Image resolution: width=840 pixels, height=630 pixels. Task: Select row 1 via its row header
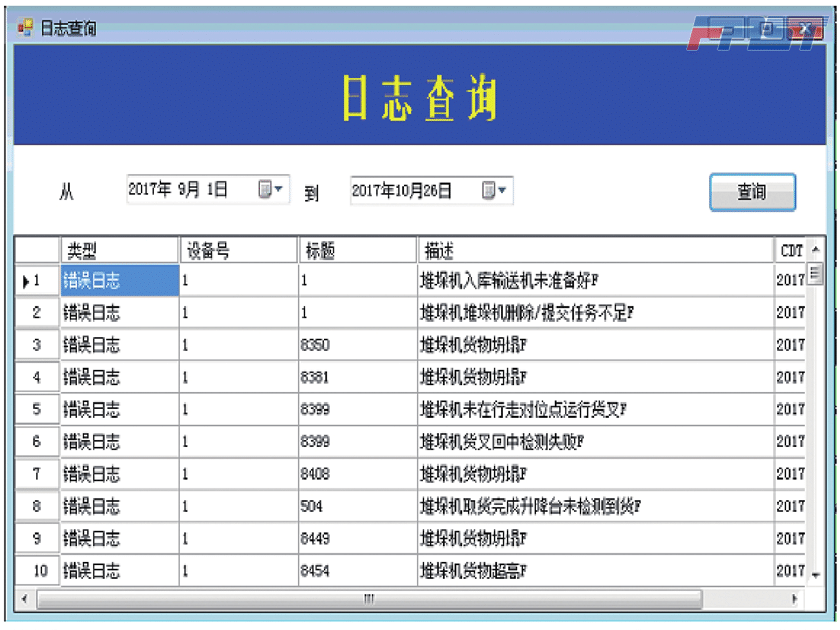36,281
